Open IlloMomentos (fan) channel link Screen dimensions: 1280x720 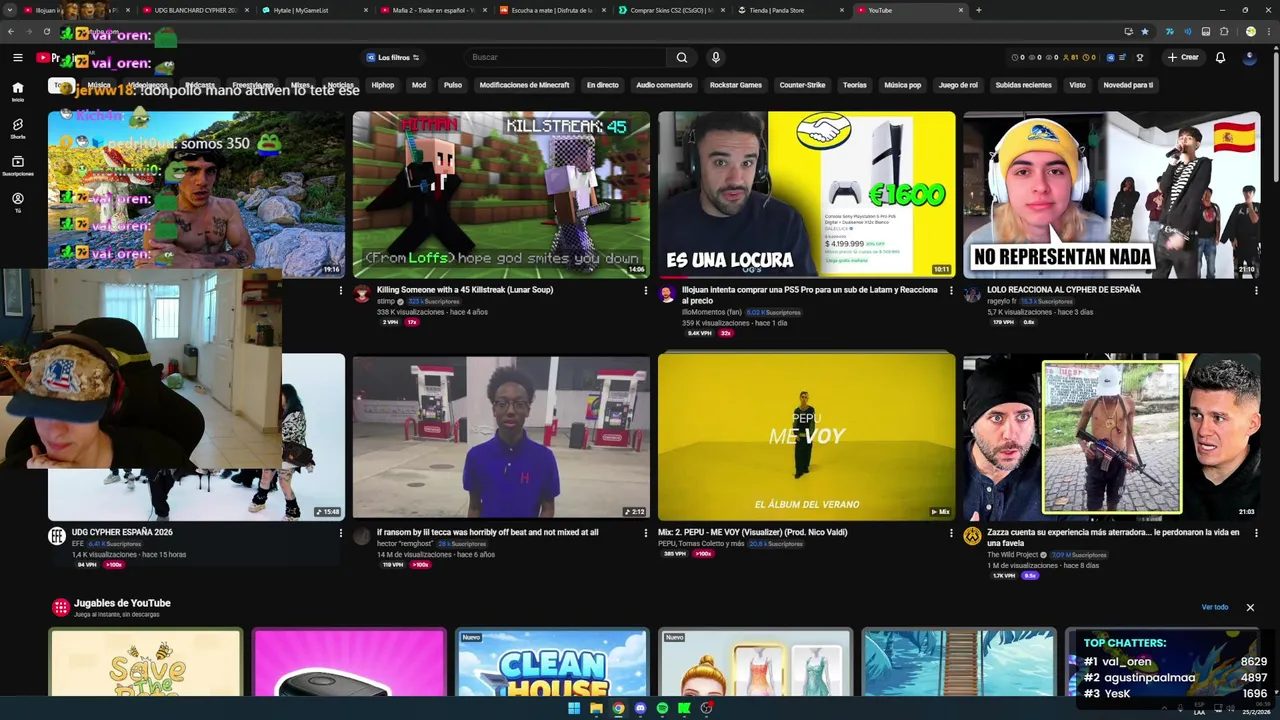tap(712, 312)
